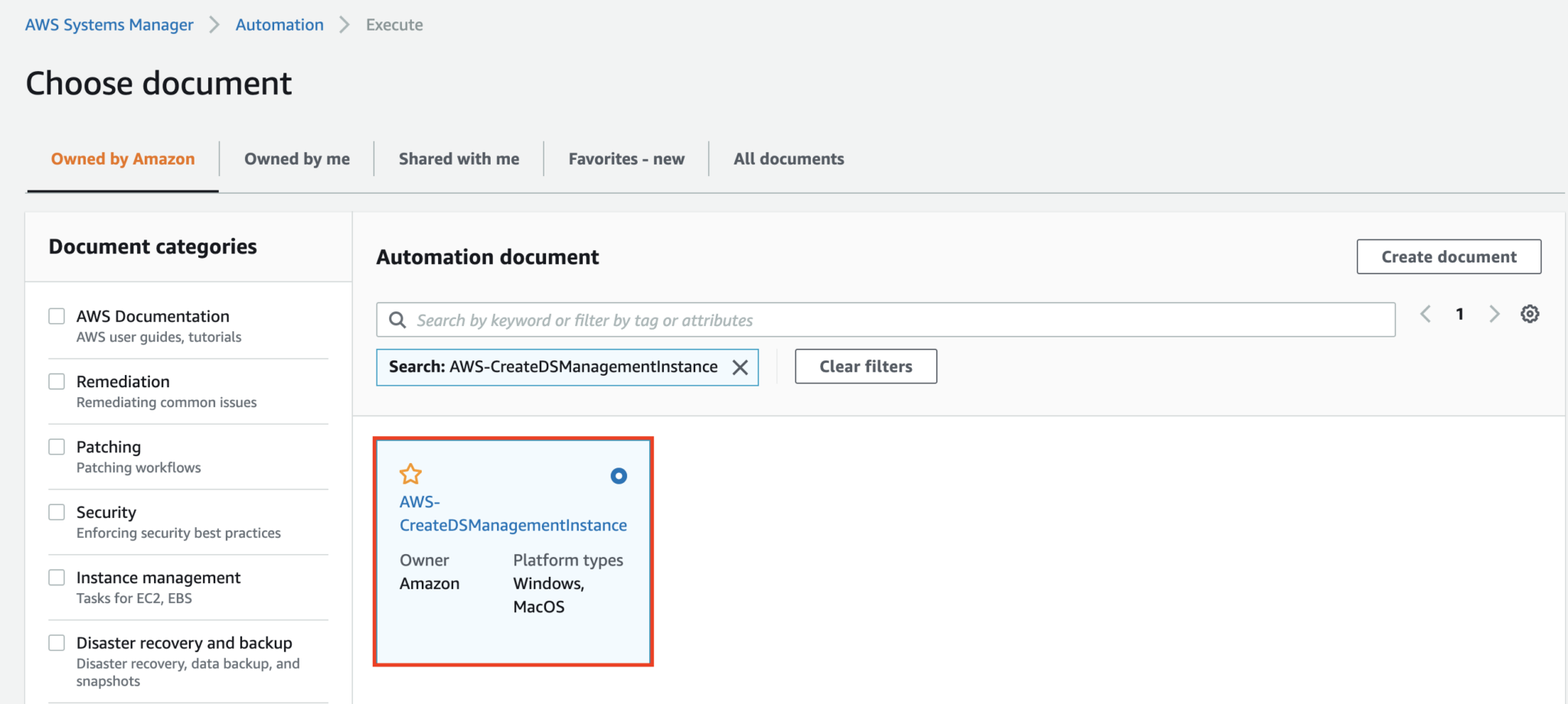Viewport: 1568px width, 704px height.
Task: Switch to the Owned by me tab
Action: [296, 158]
